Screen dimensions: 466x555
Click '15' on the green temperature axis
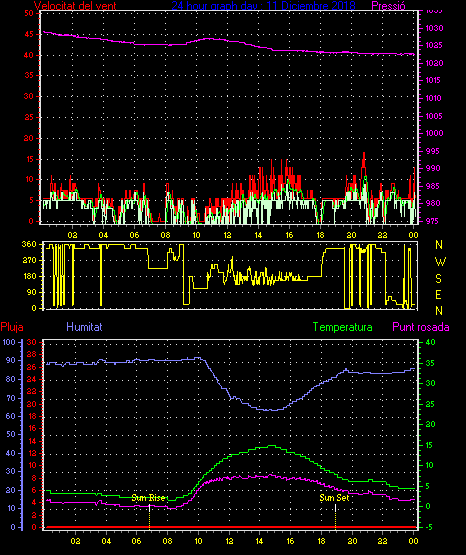[x=429, y=445]
